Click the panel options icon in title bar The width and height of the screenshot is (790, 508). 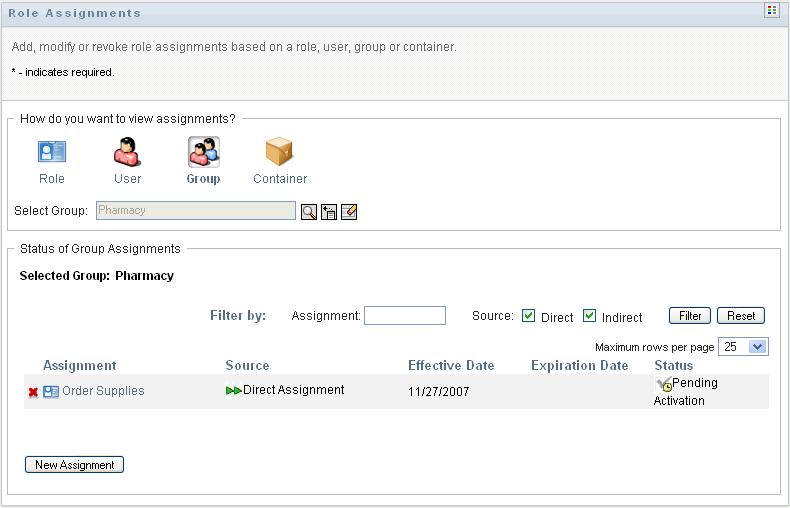tap(771, 11)
